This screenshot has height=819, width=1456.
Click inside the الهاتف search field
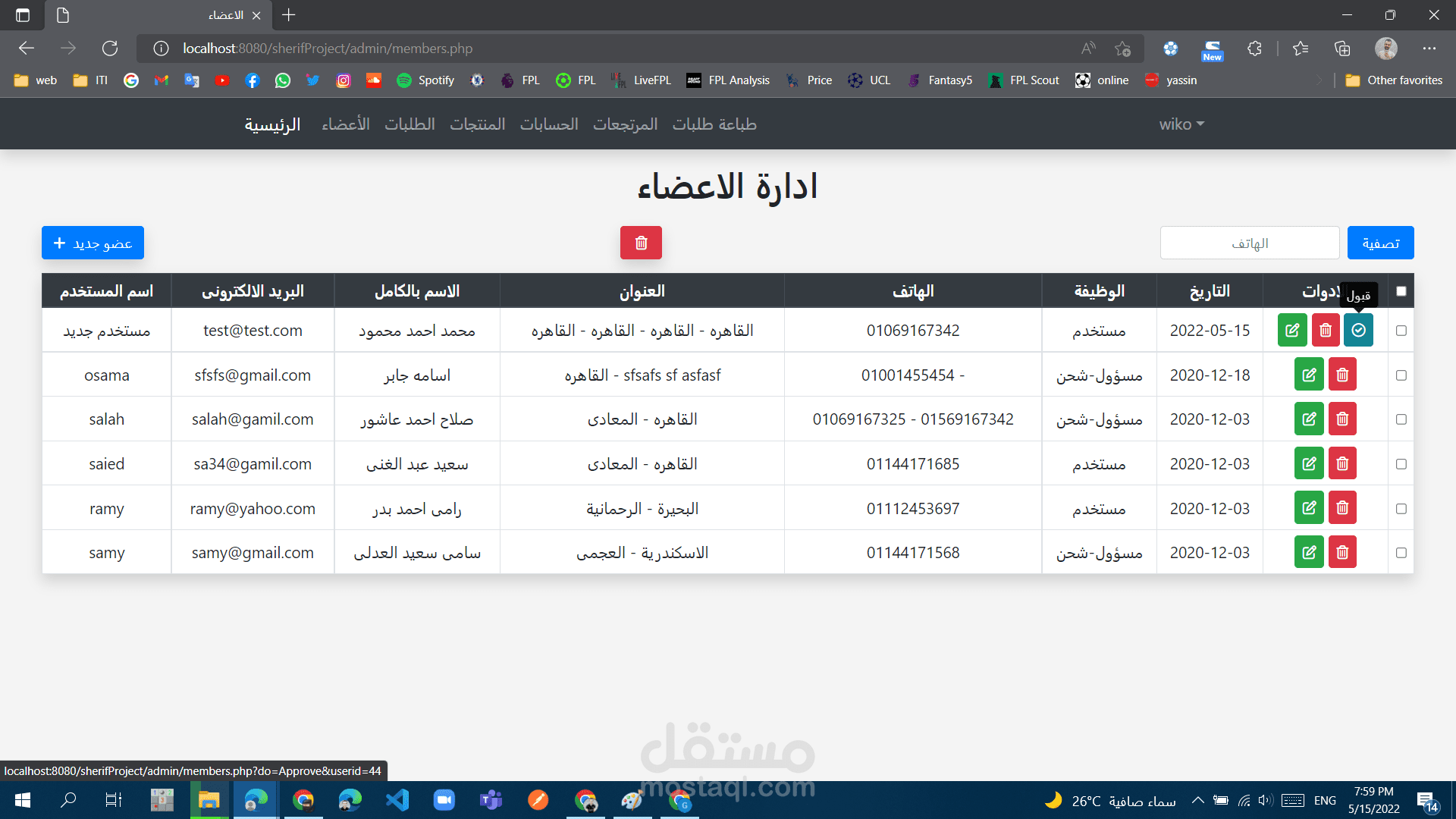click(1249, 243)
